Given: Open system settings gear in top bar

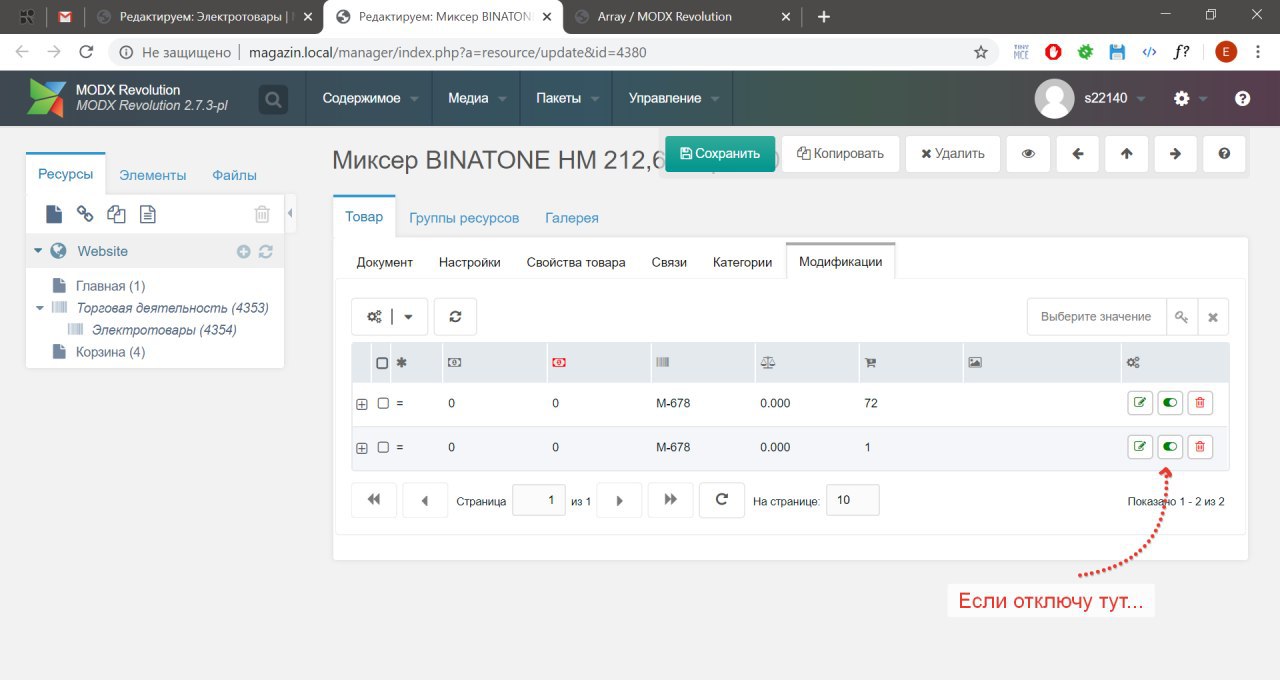Looking at the screenshot, I should [1182, 98].
